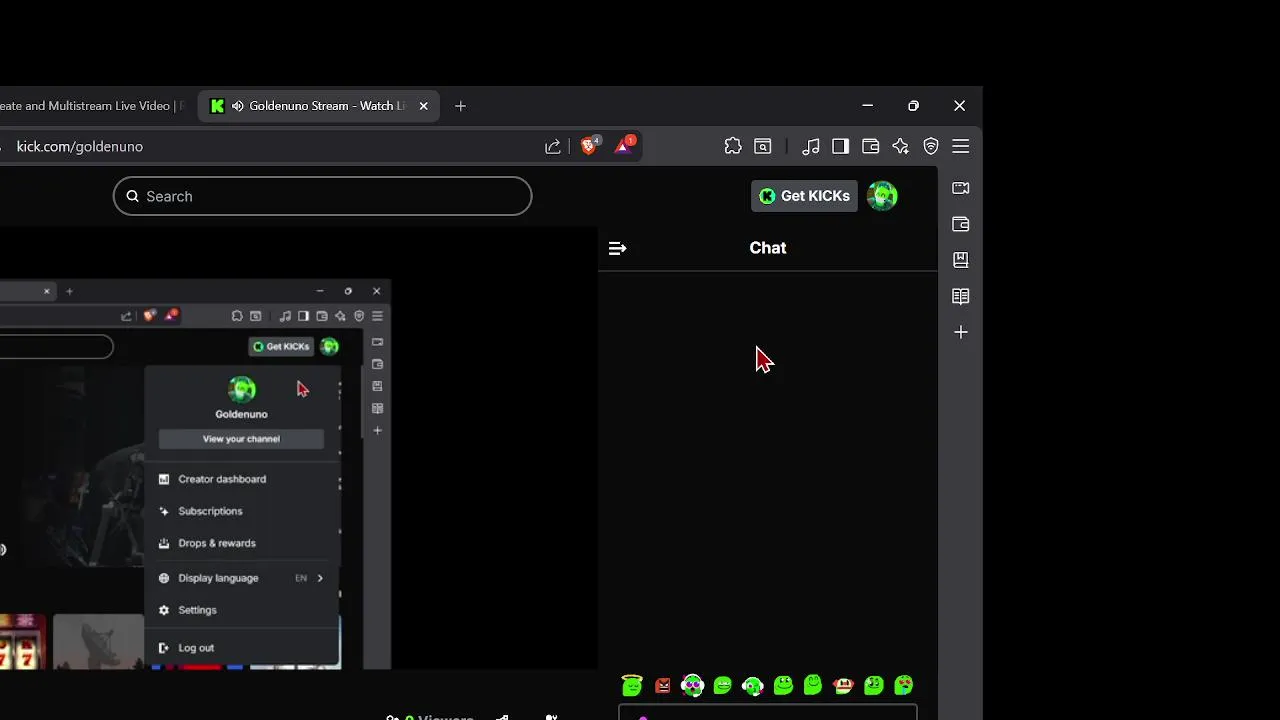Image resolution: width=1280 pixels, height=720 pixels.
Task: Collapse chat using the arrow icon beside Chat
Action: coord(617,248)
